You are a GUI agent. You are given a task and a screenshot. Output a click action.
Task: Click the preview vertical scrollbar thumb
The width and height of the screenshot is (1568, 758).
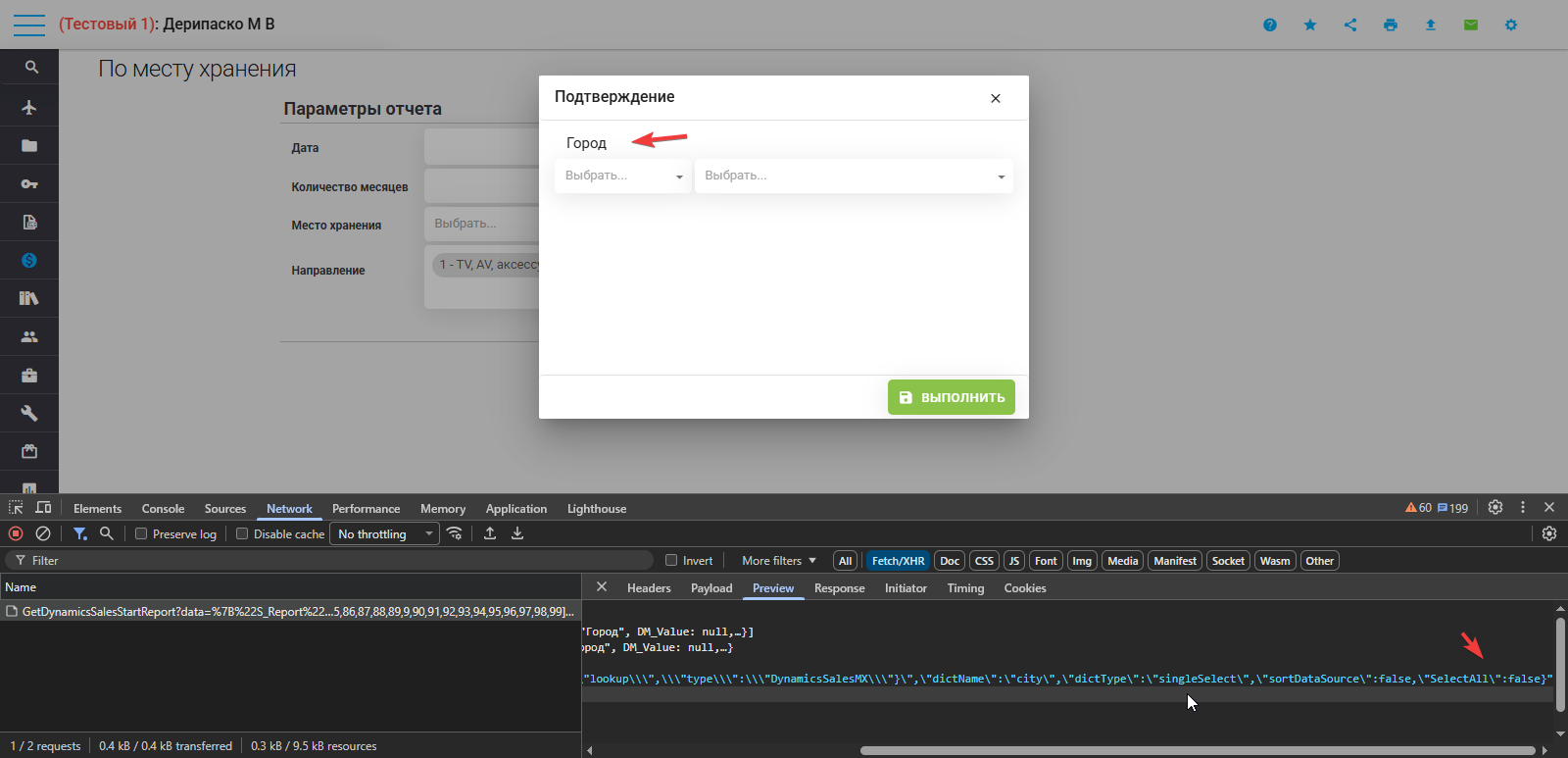[1560, 665]
